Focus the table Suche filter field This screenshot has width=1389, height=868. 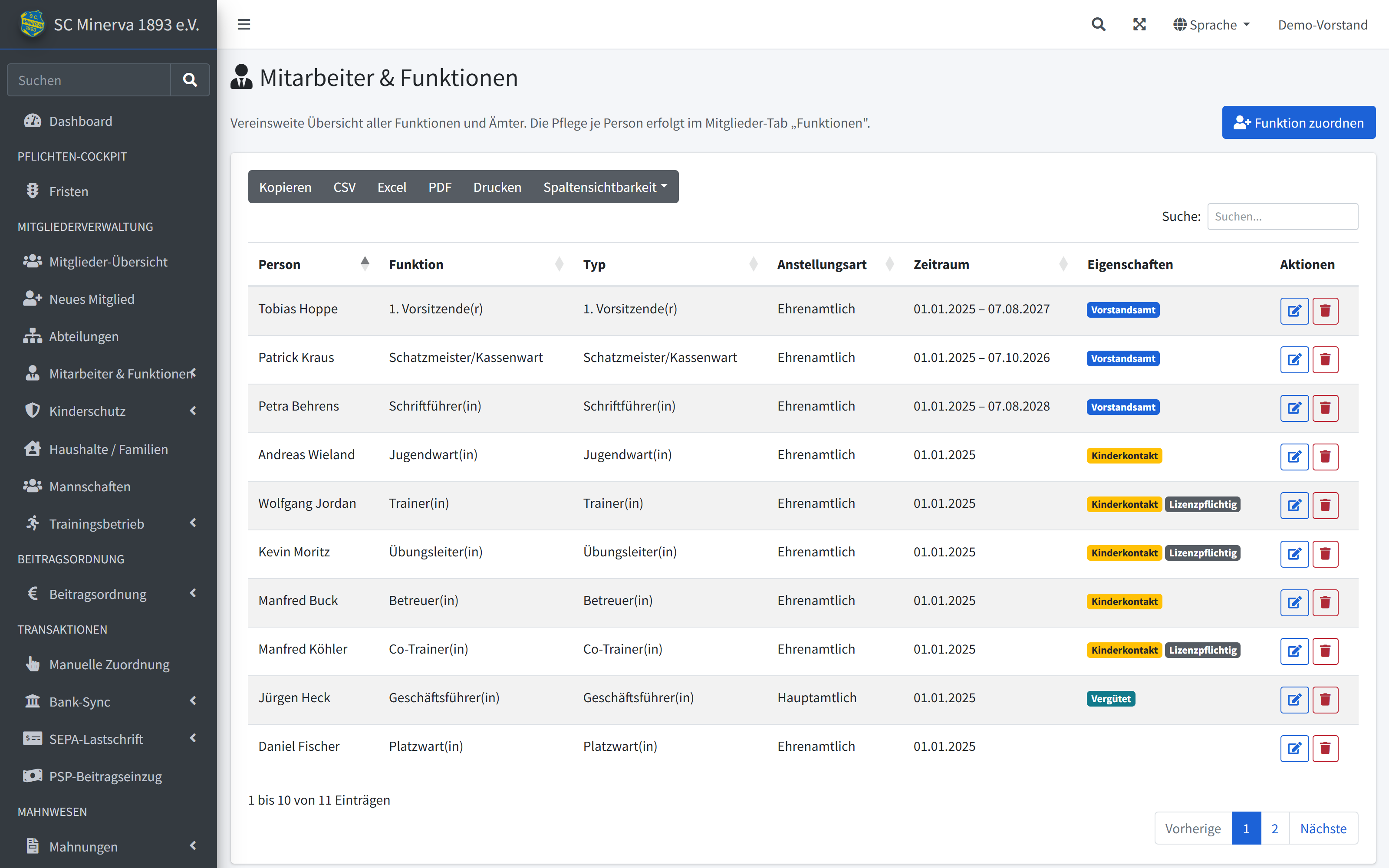[x=1282, y=217]
